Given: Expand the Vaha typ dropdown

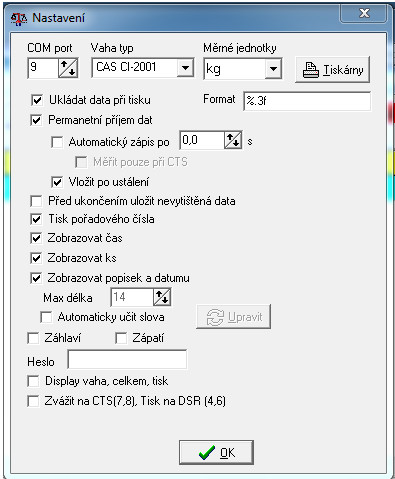Looking at the screenshot, I should [185, 68].
